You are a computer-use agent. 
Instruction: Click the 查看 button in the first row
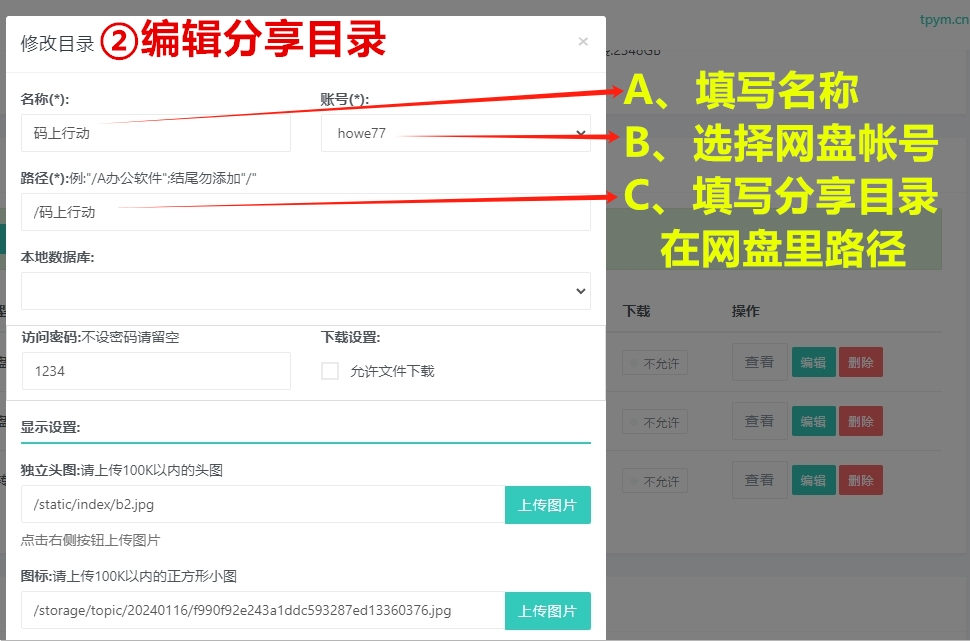coord(759,362)
